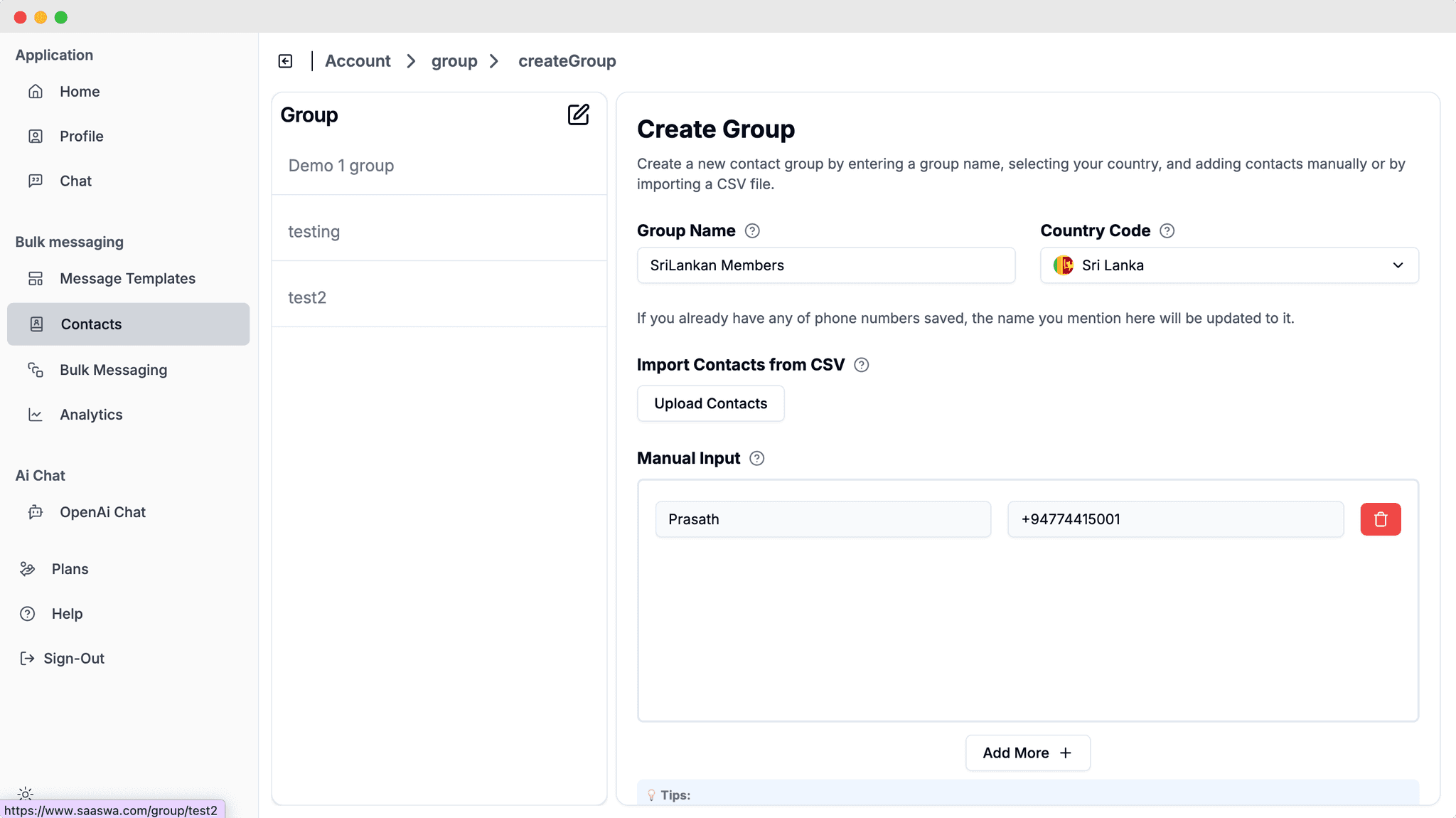The image size is (1456, 818).
Task: Select the Home icon in the sidebar
Action: pos(36,91)
